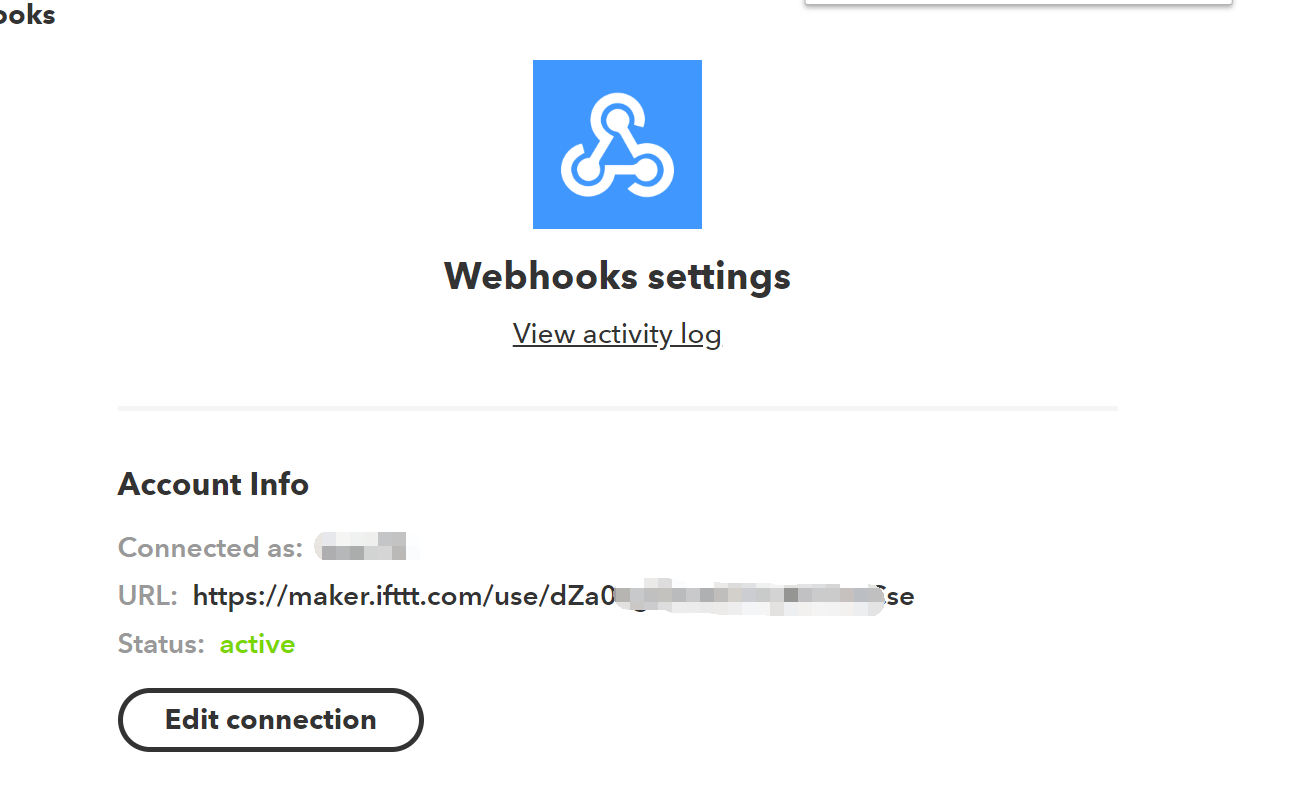Viewport: 1302px width, 804px height.
Task: Click the maker.ifttt.com URL text
Action: [x=553, y=597]
